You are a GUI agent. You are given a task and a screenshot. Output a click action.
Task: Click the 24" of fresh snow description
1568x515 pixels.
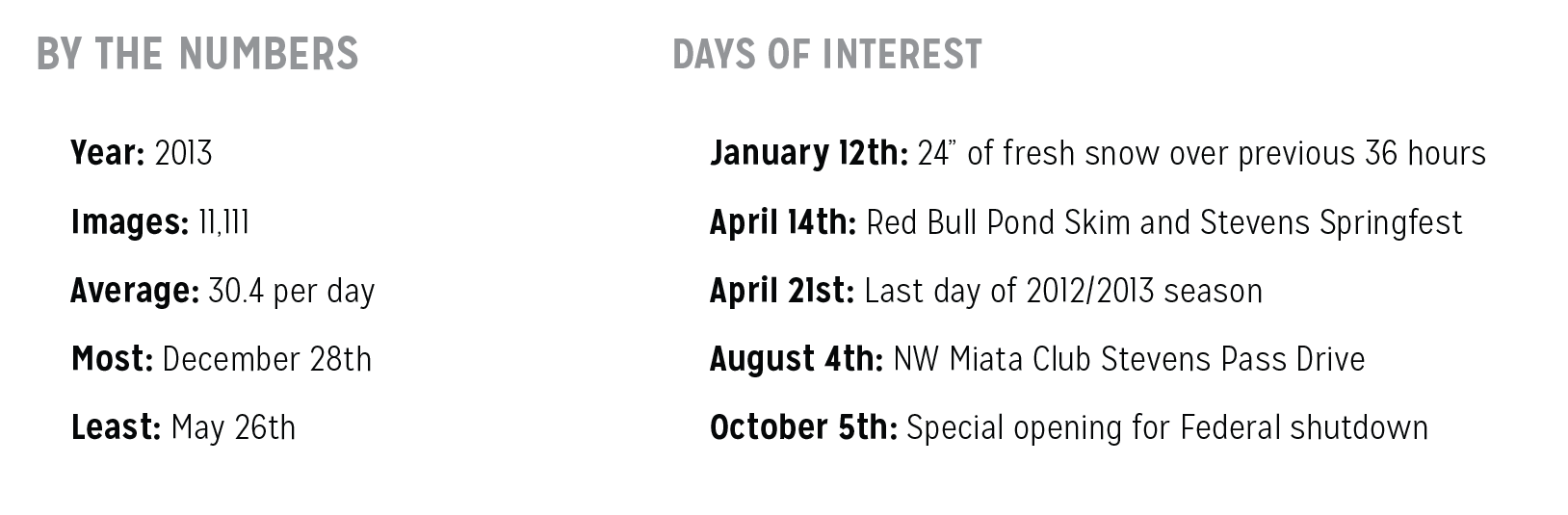[x=1202, y=153]
